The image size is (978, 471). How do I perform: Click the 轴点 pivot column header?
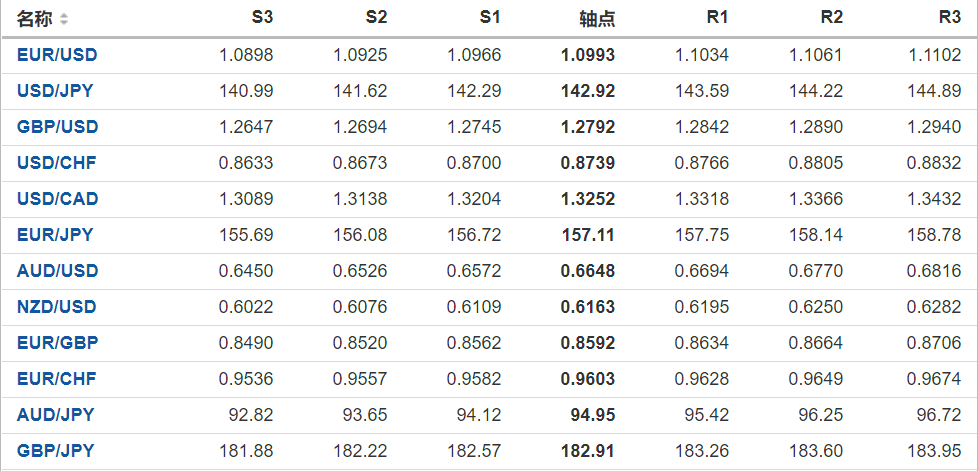pyautogui.click(x=597, y=19)
